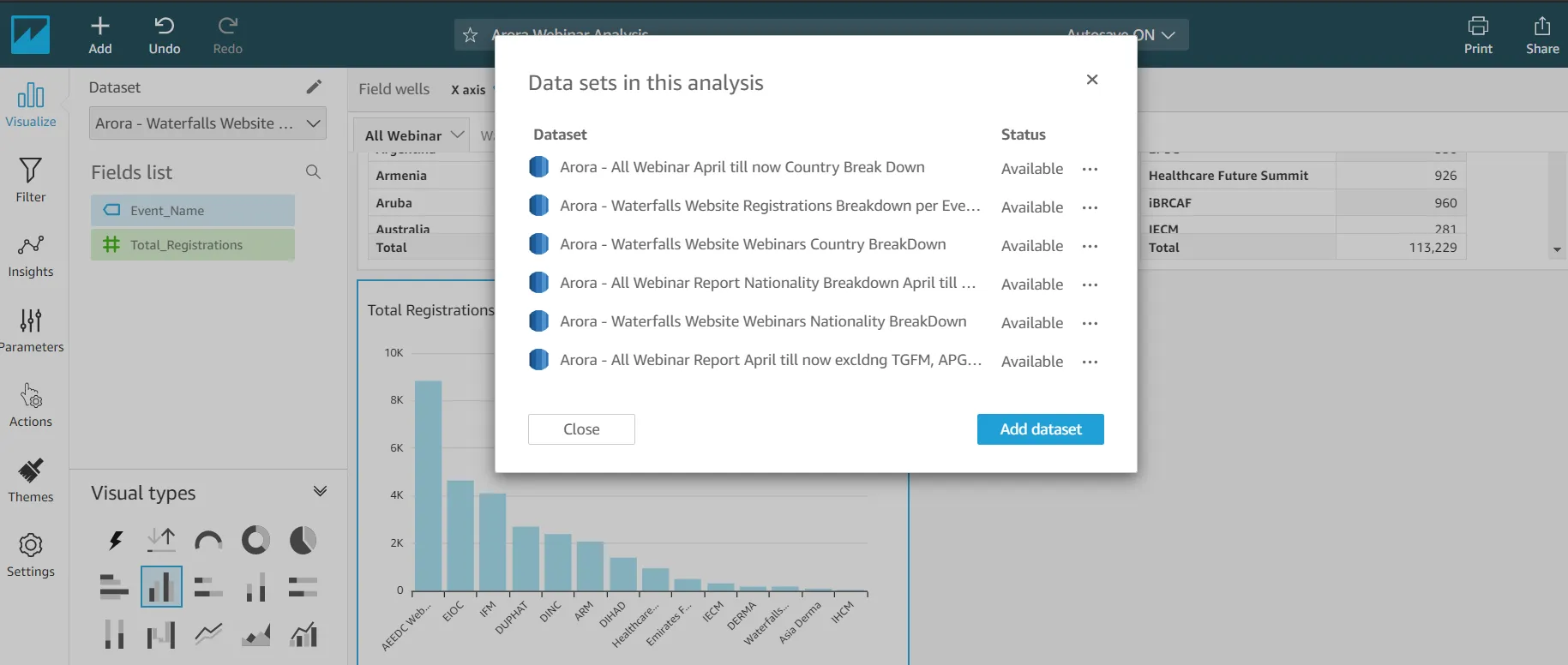Choose the line chart visual type

point(208,634)
